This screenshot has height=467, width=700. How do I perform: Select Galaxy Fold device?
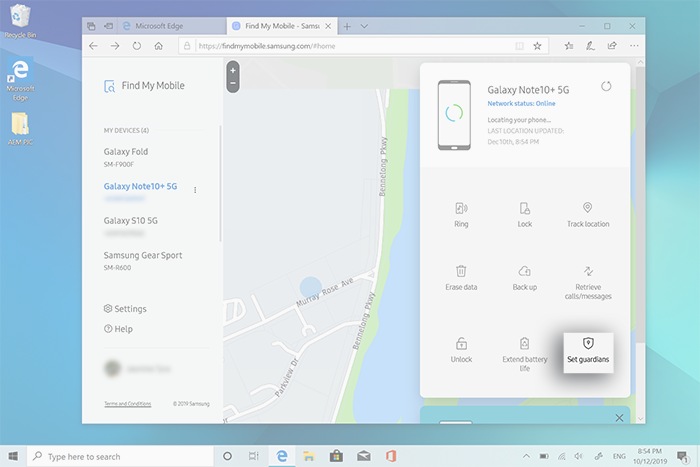[126, 157]
